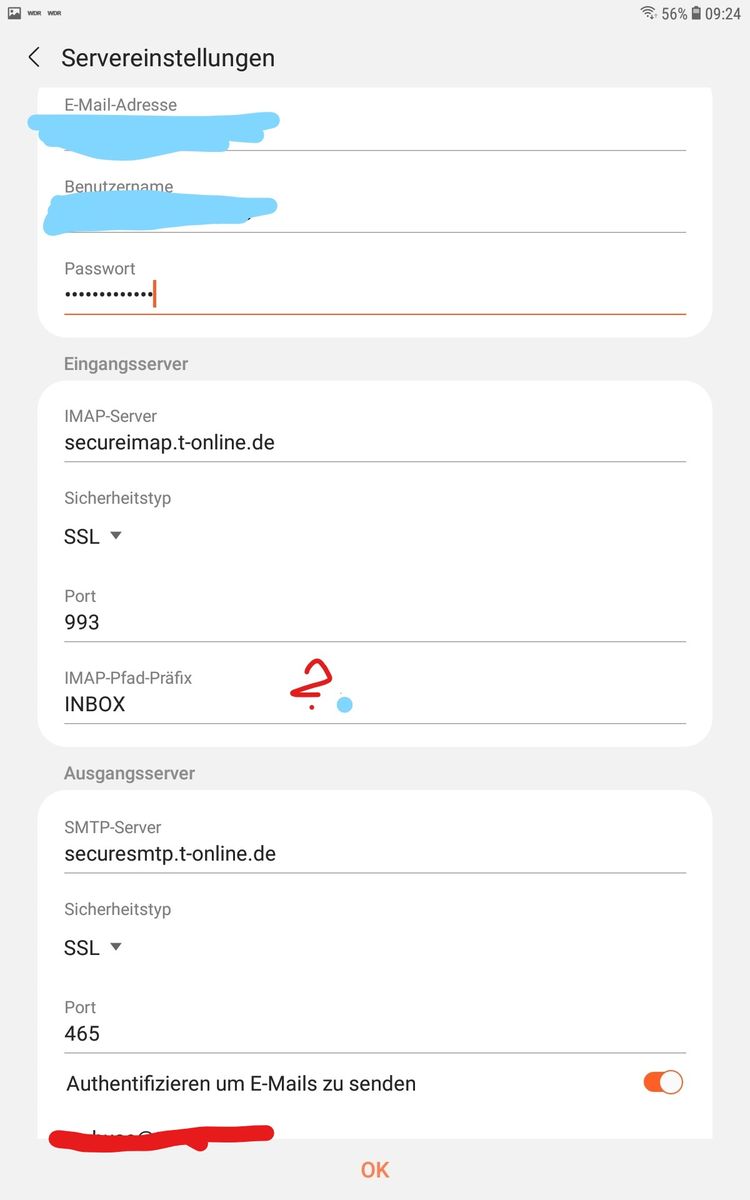
Task: Tap the Passwort input field
Action: coord(374,295)
